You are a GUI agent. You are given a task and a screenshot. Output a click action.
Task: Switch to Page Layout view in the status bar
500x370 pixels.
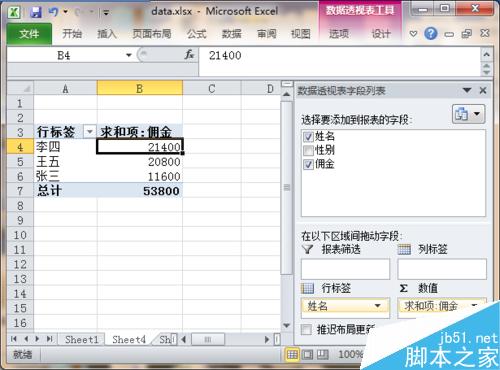(x=307, y=355)
